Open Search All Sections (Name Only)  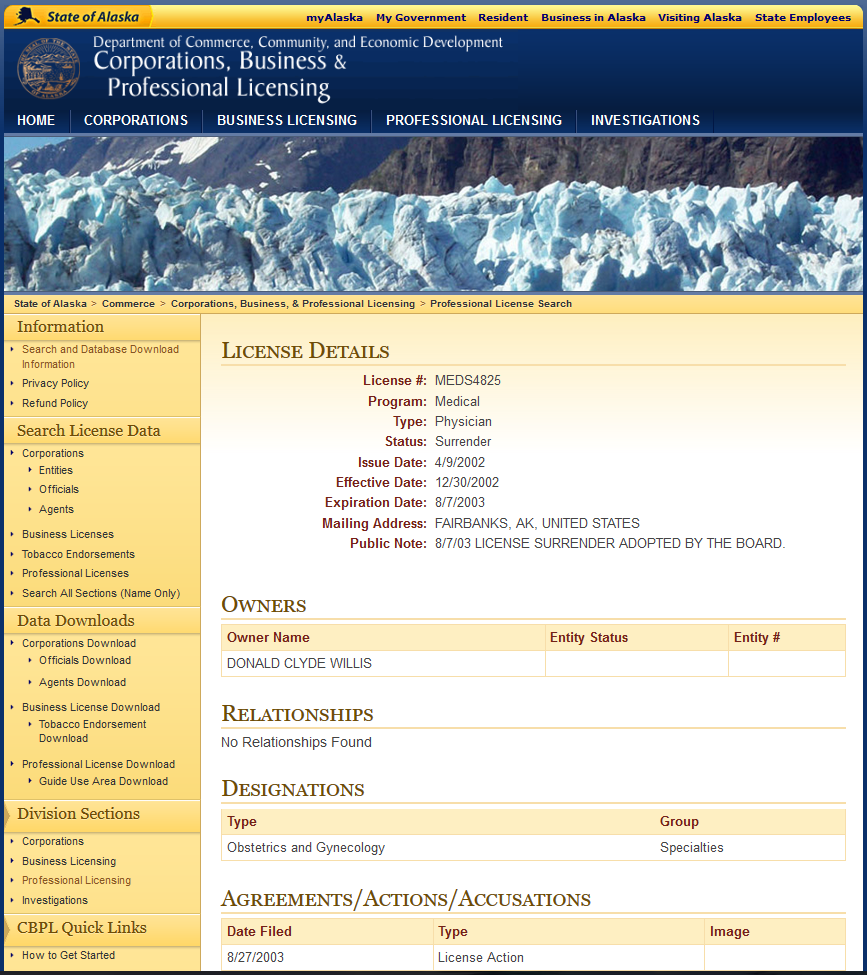[101, 592]
